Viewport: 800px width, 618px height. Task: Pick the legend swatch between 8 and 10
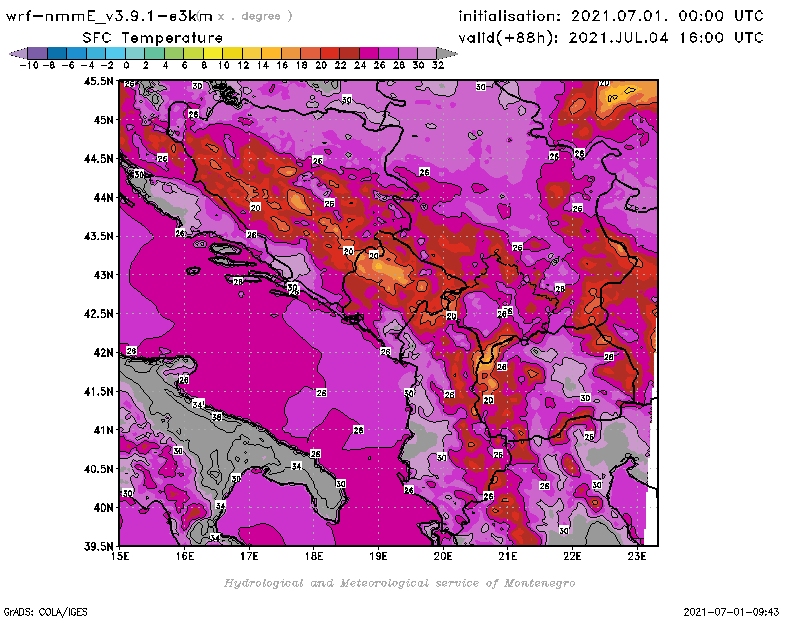point(213,53)
